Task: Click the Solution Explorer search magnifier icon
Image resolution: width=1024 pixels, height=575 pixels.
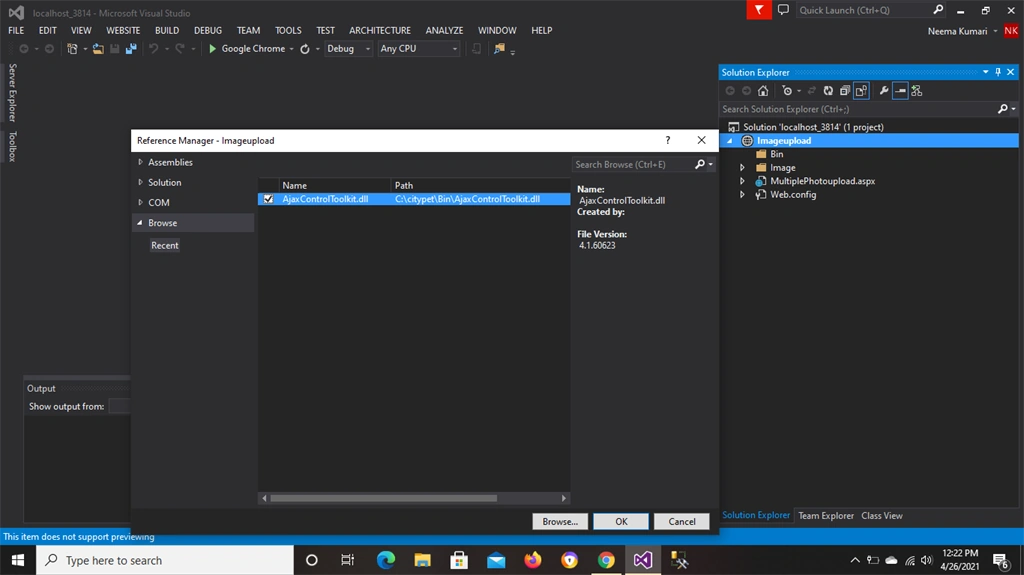Action: coord(1003,109)
